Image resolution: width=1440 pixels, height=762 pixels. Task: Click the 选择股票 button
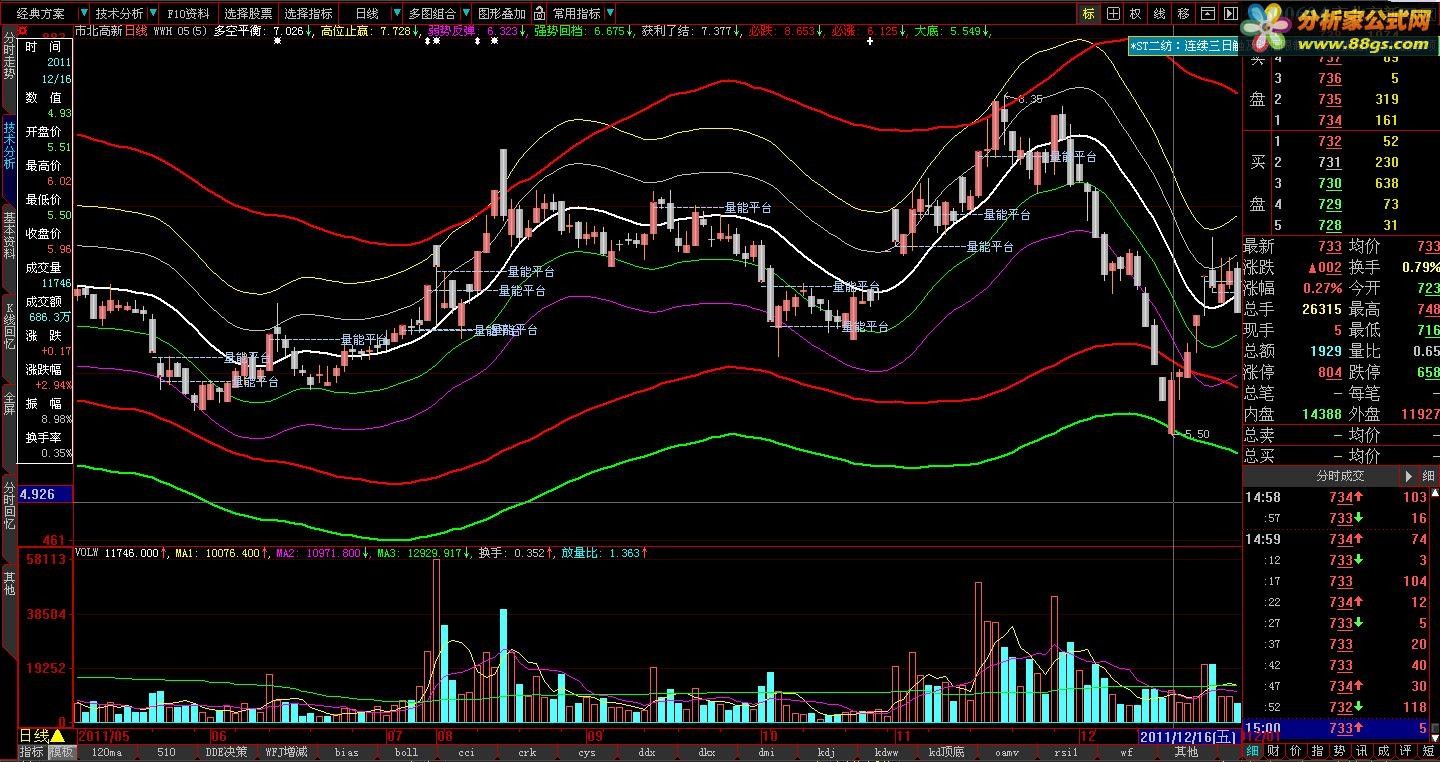pyautogui.click(x=248, y=14)
